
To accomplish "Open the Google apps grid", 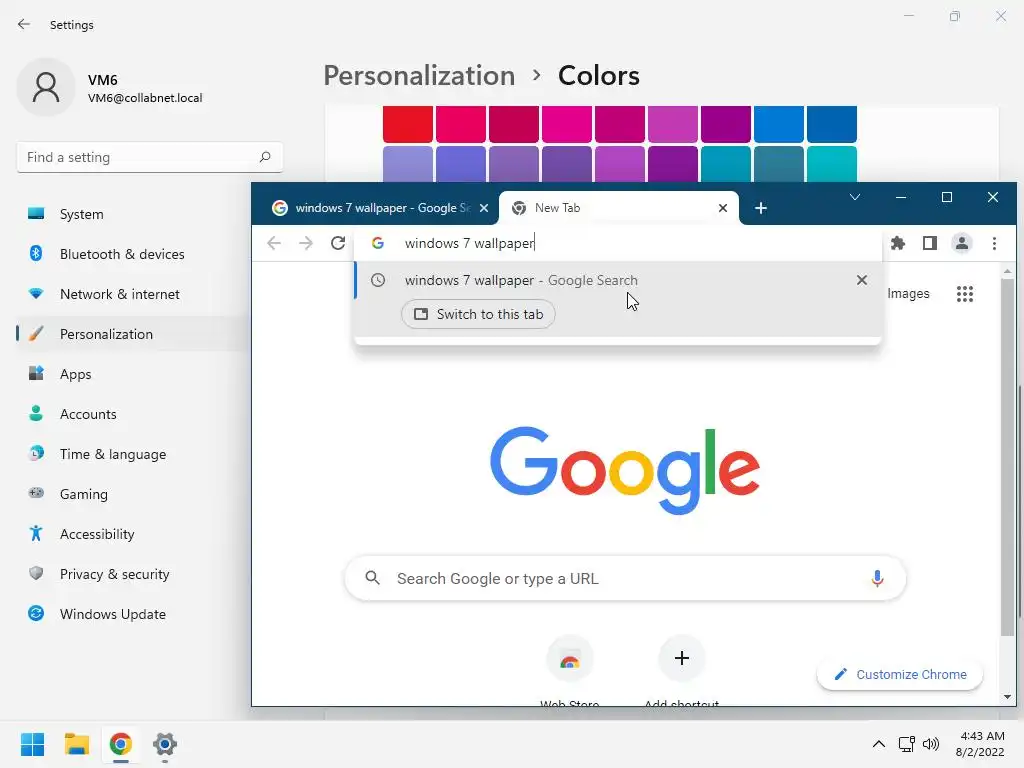I will click(x=965, y=294).
